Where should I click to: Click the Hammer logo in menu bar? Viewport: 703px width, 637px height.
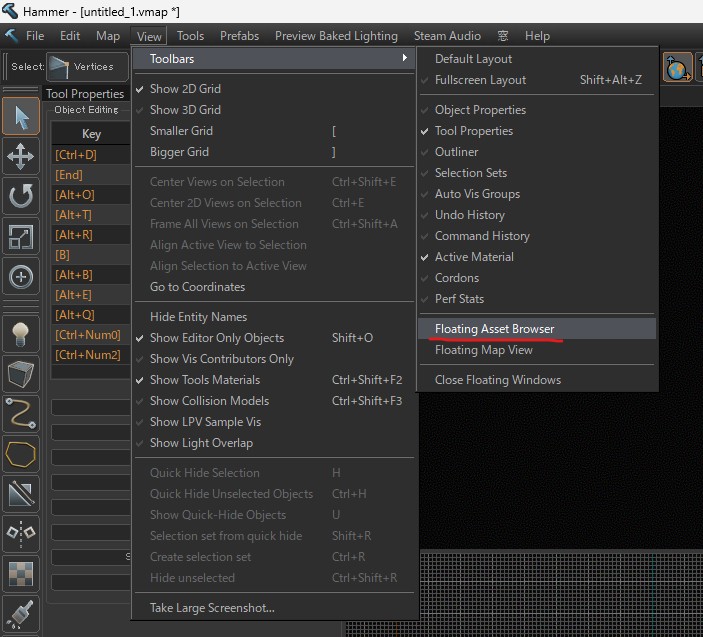tap(11, 35)
